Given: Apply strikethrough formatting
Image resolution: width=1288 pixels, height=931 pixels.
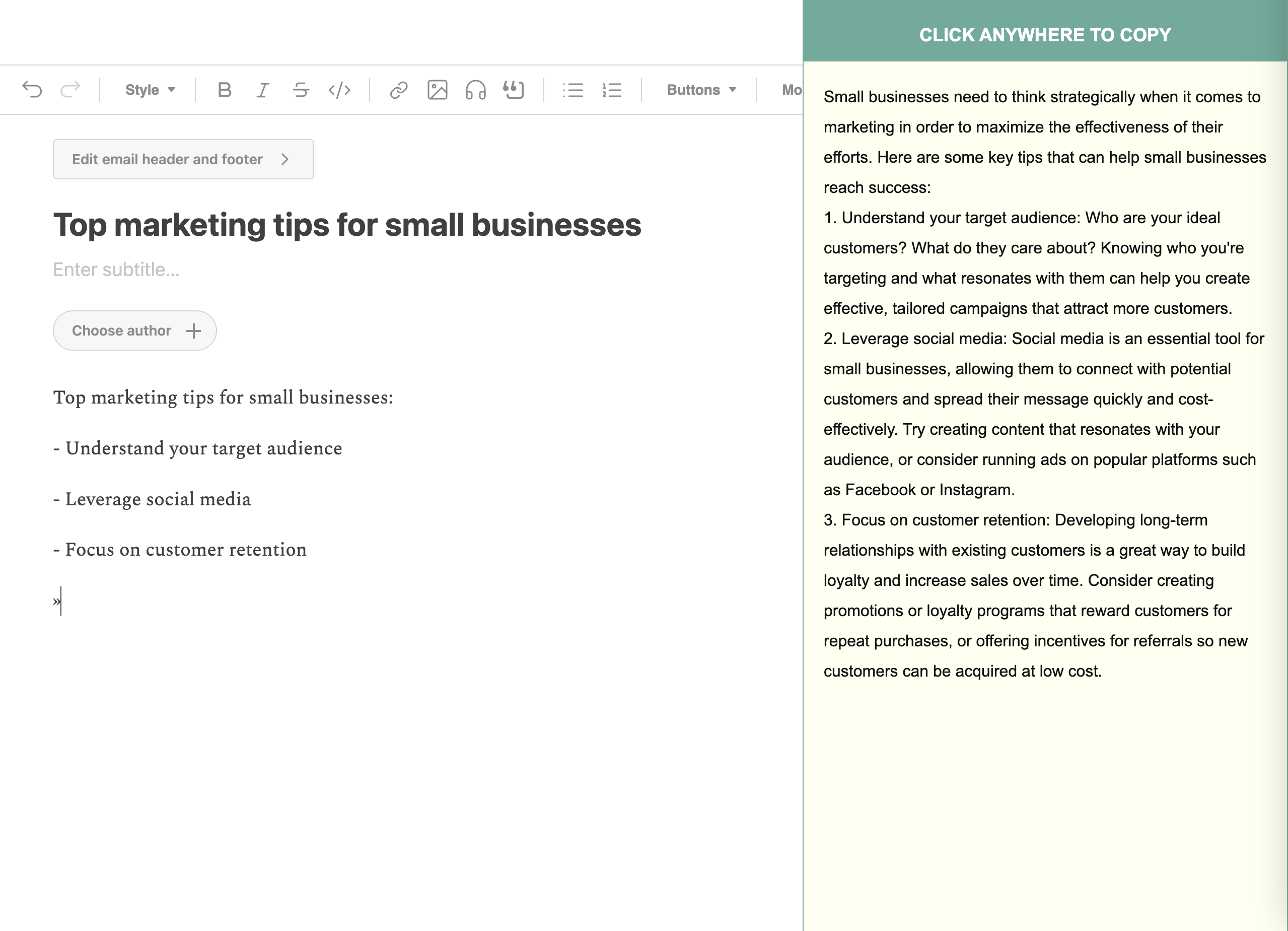Looking at the screenshot, I should click(301, 90).
